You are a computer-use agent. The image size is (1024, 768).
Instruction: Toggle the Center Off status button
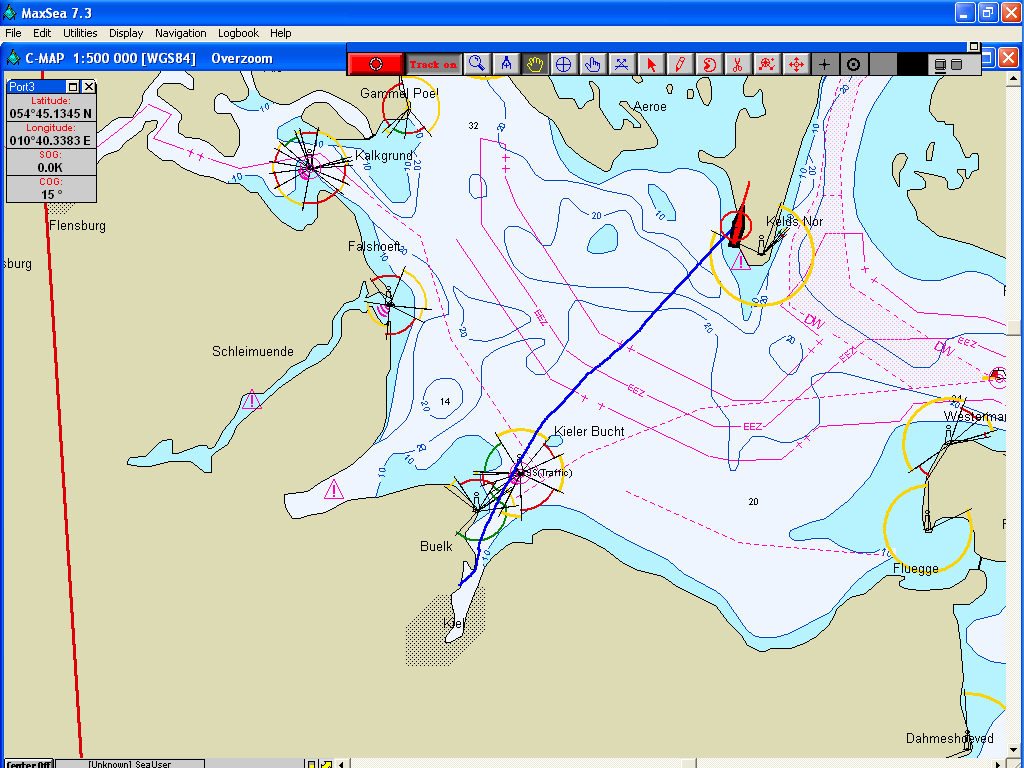click(x=29, y=764)
